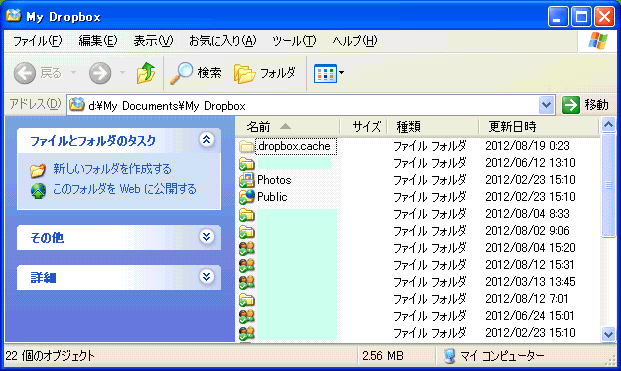
Task: Select folder icon dated 2012/08/02 9:06
Action: (246, 231)
